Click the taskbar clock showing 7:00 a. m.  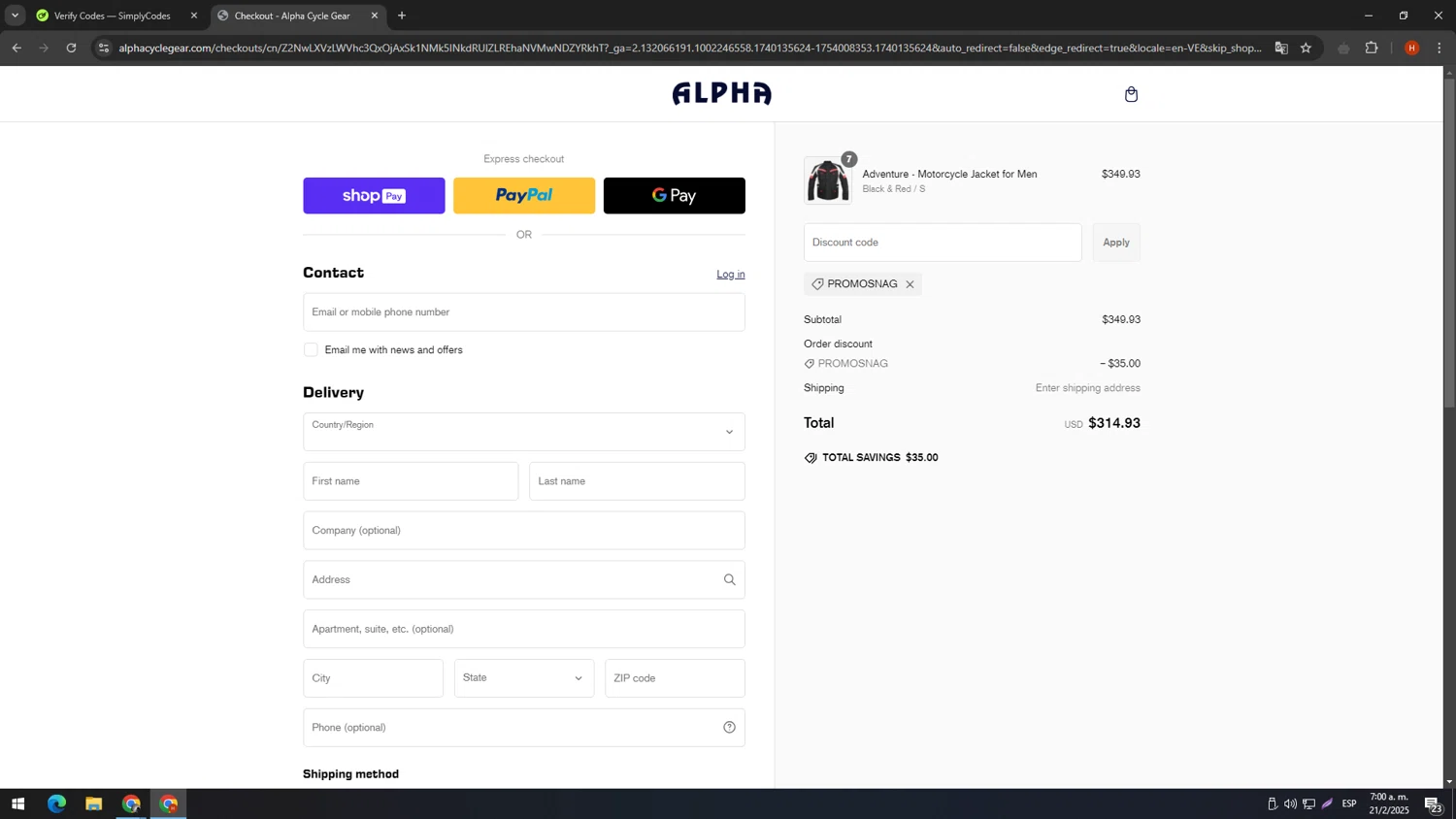pos(1389,803)
